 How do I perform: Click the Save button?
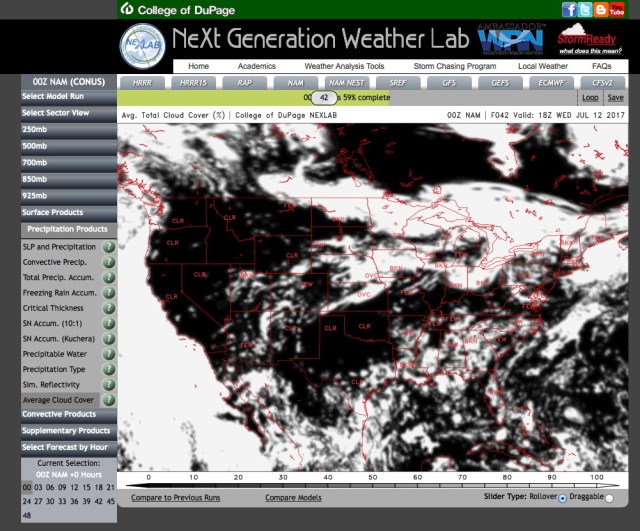pos(616,98)
